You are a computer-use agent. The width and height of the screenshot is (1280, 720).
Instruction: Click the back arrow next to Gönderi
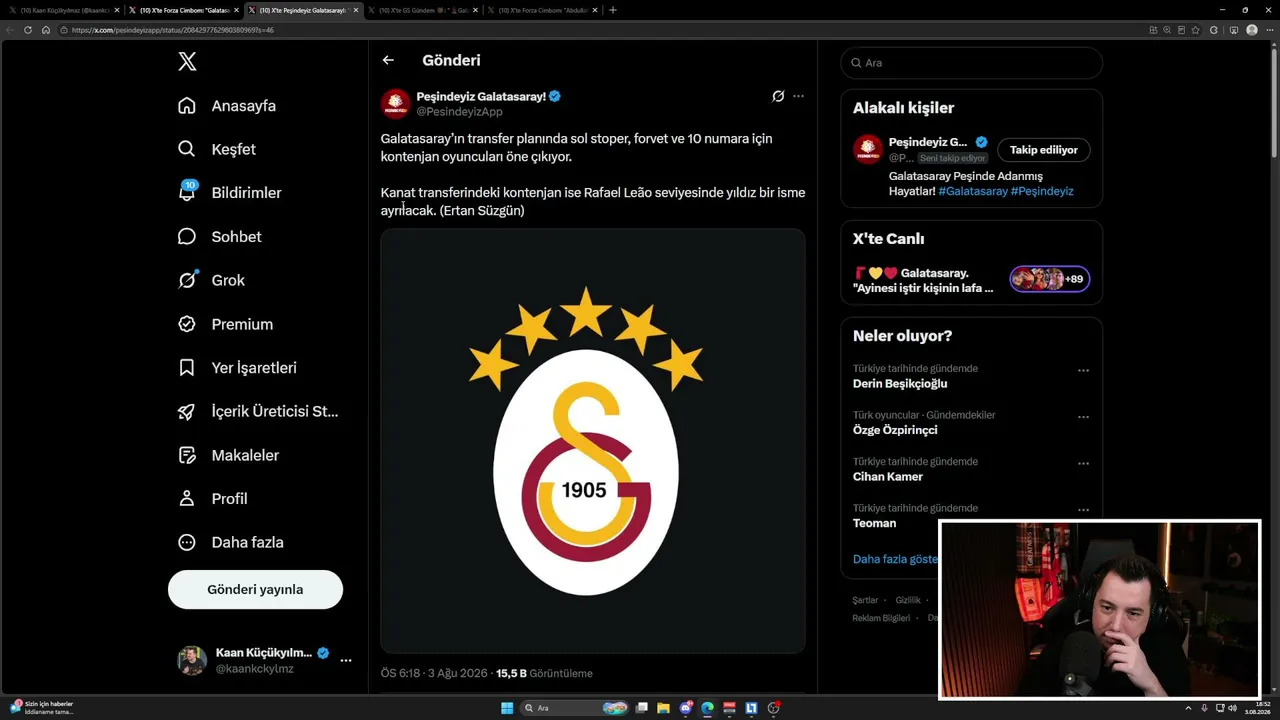388,60
